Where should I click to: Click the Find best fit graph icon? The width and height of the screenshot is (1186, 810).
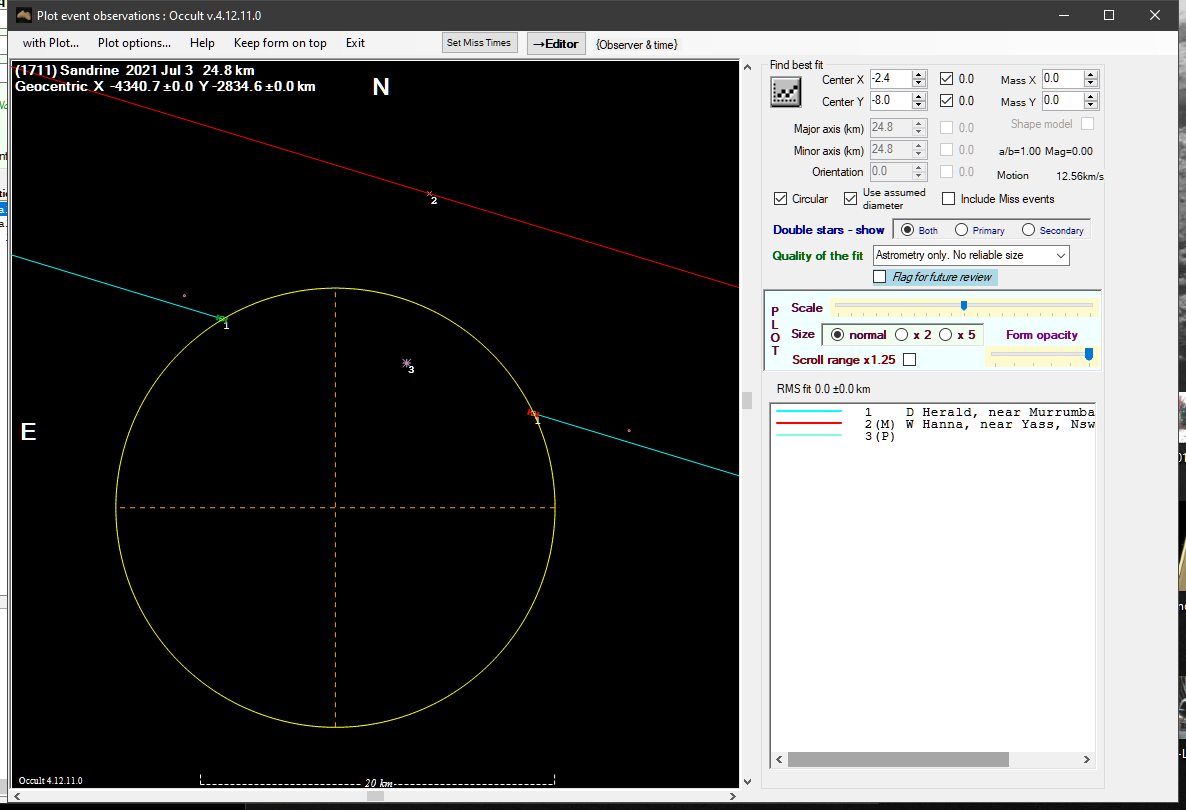785,92
